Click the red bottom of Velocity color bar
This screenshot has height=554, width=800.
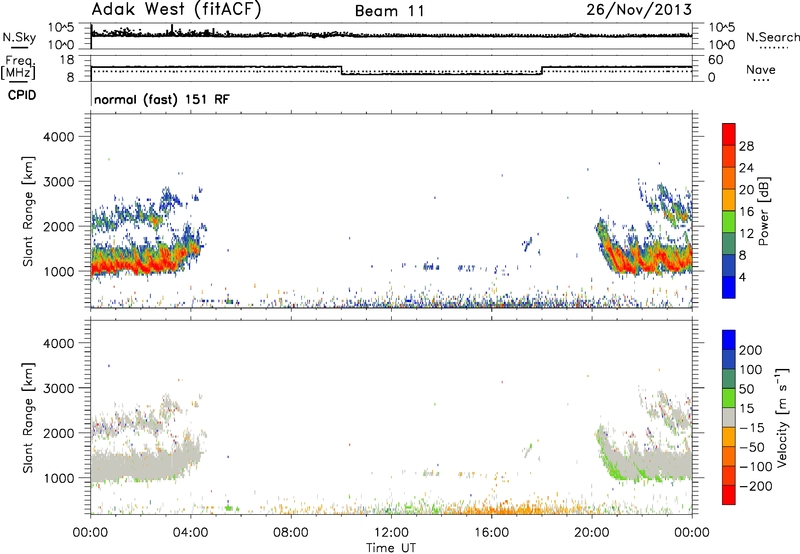[729, 495]
